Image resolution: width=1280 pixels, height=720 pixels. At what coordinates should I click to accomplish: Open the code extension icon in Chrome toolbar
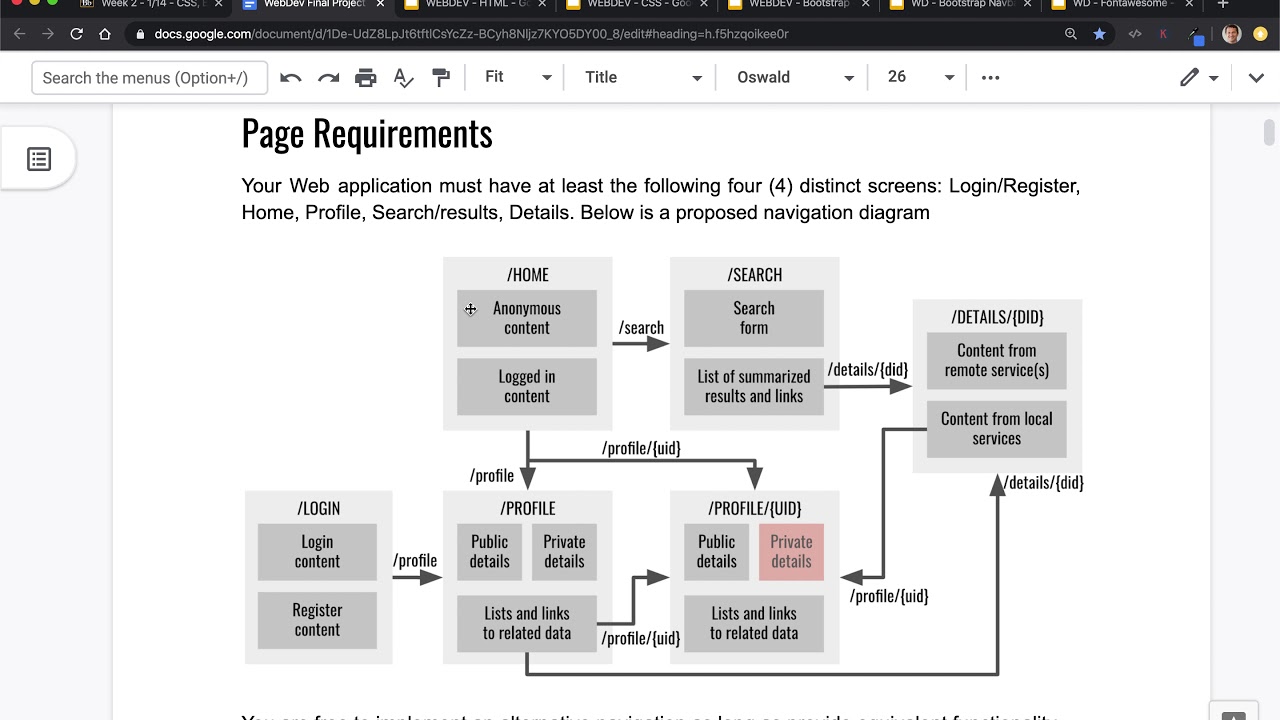(x=1134, y=34)
